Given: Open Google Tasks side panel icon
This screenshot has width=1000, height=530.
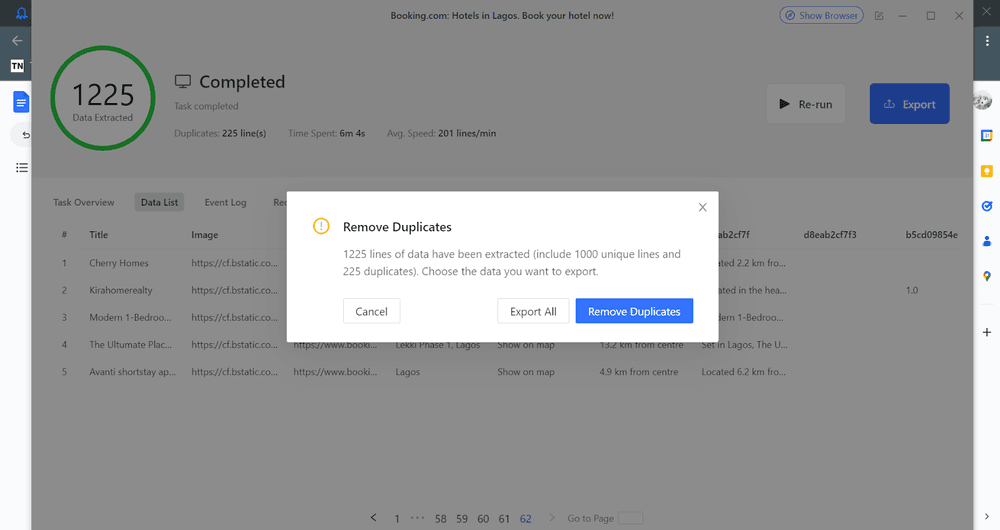Looking at the screenshot, I should [x=987, y=206].
